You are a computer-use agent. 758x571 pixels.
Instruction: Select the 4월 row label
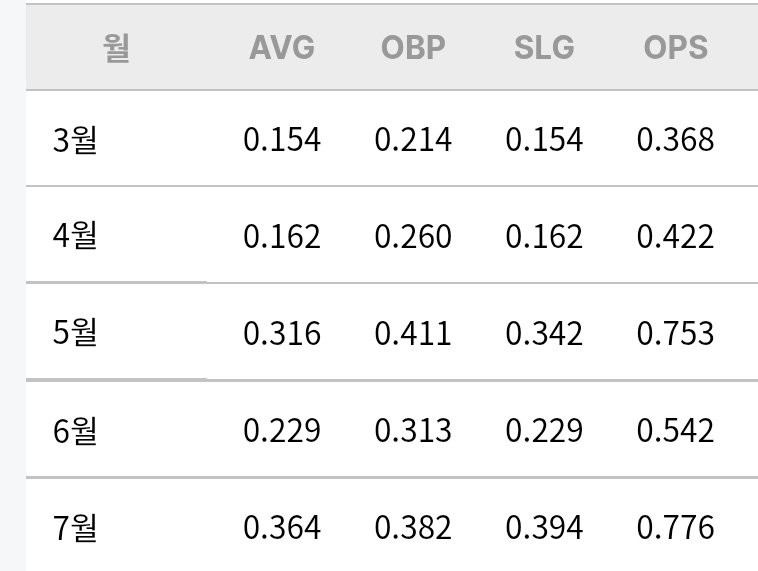75,235
